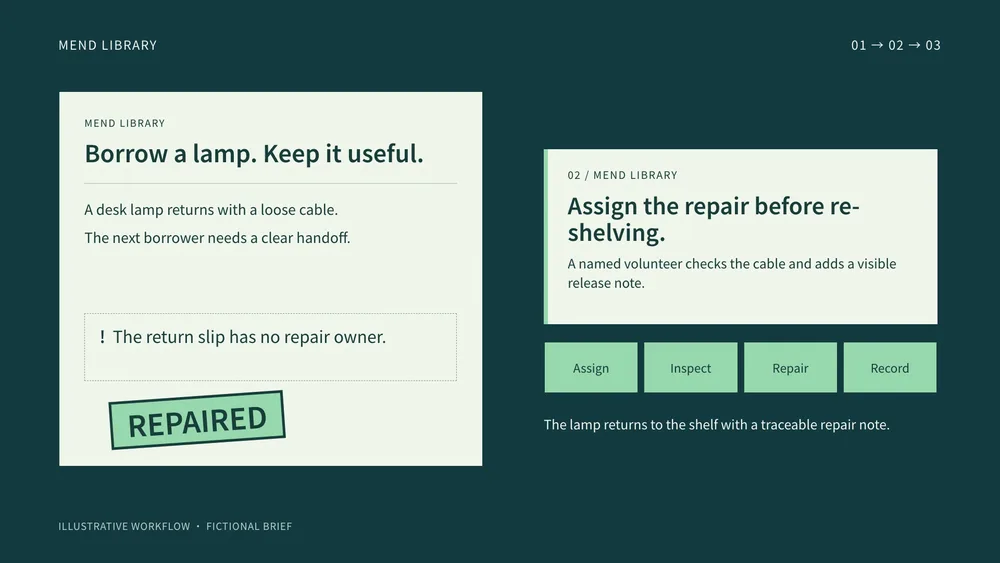Click the '02 / MEND LIBRARY' card label
Viewport: 1000px width, 563px height.
click(622, 175)
